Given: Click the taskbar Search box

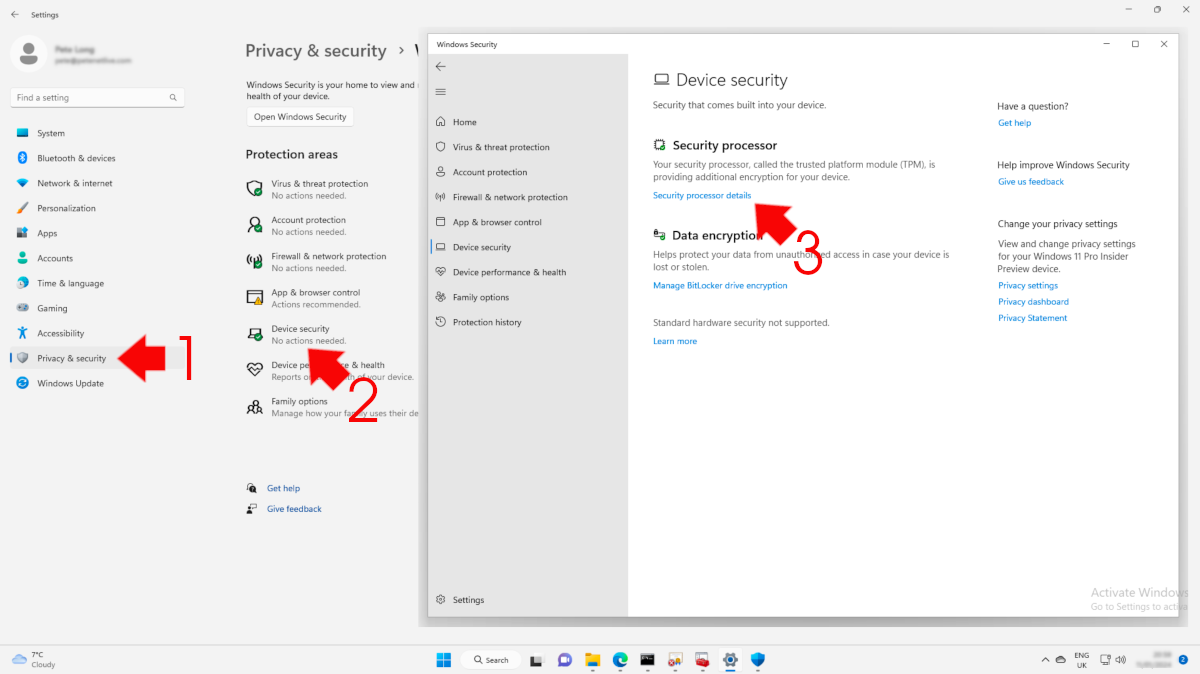Looking at the screenshot, I should pyautogui.click(x=491, y=660).
